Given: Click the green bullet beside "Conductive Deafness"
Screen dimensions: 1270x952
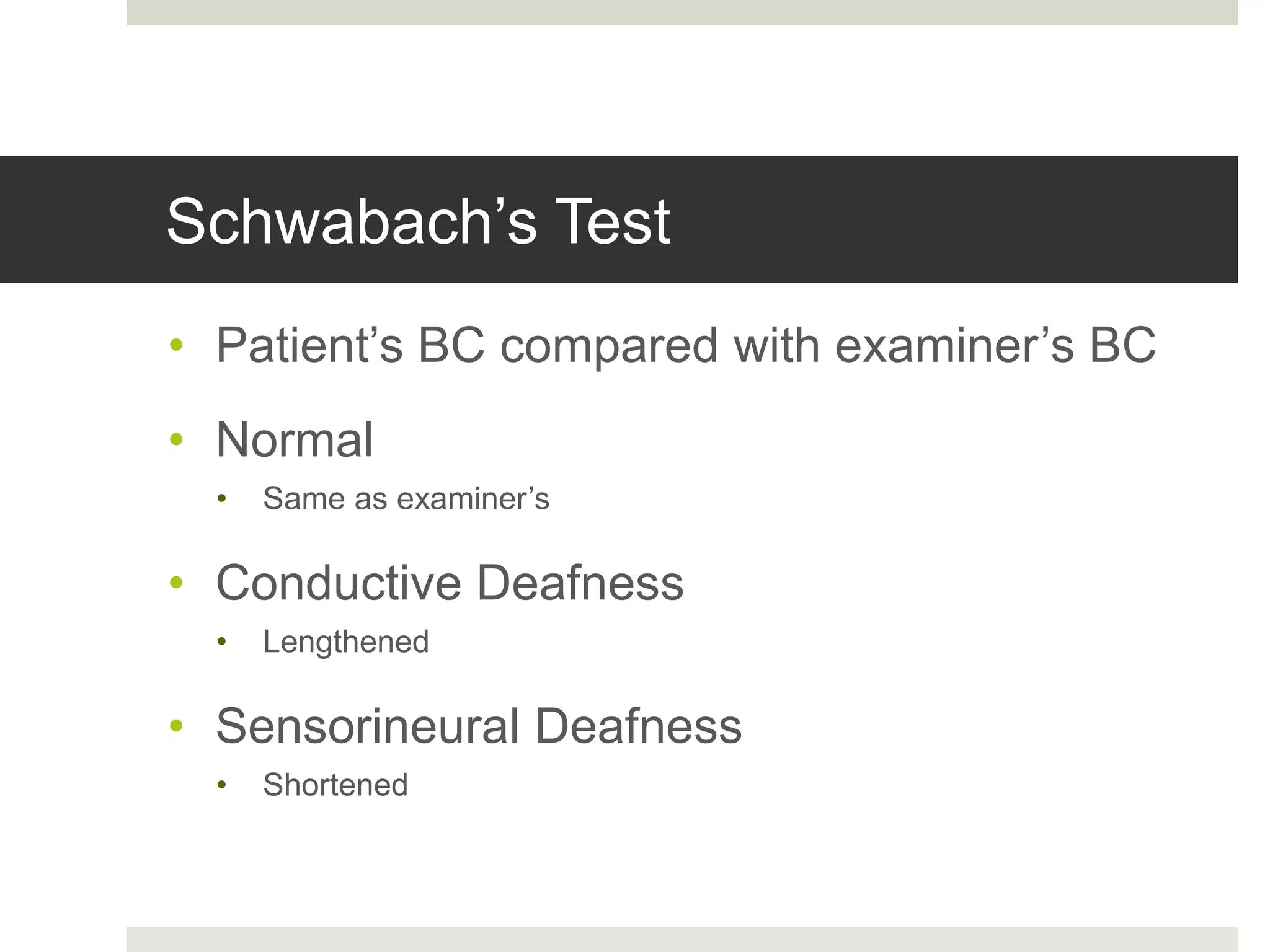Looking at the screenshot, I should tap(176, 583).
